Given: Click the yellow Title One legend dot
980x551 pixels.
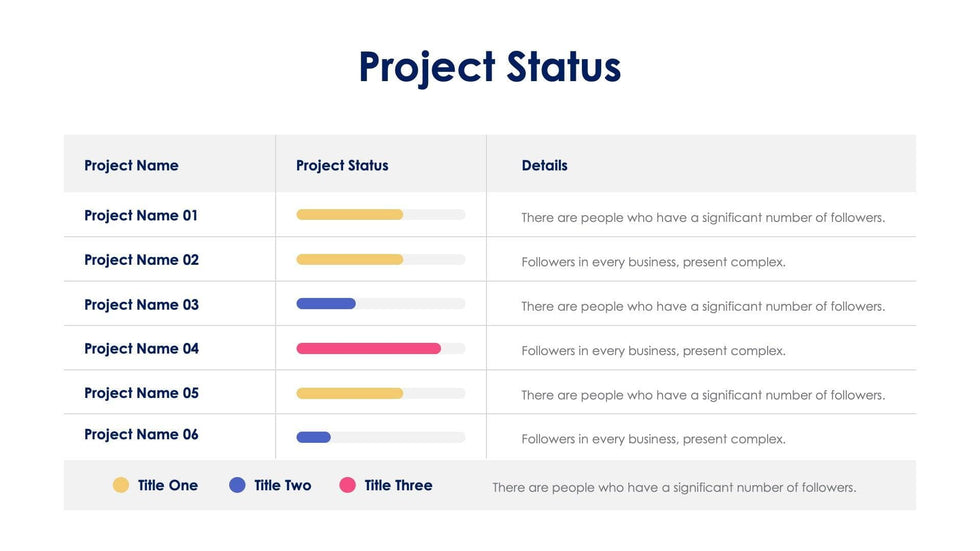Looking at the screenshot, I should pyautogui.click(x=121, y=485).
